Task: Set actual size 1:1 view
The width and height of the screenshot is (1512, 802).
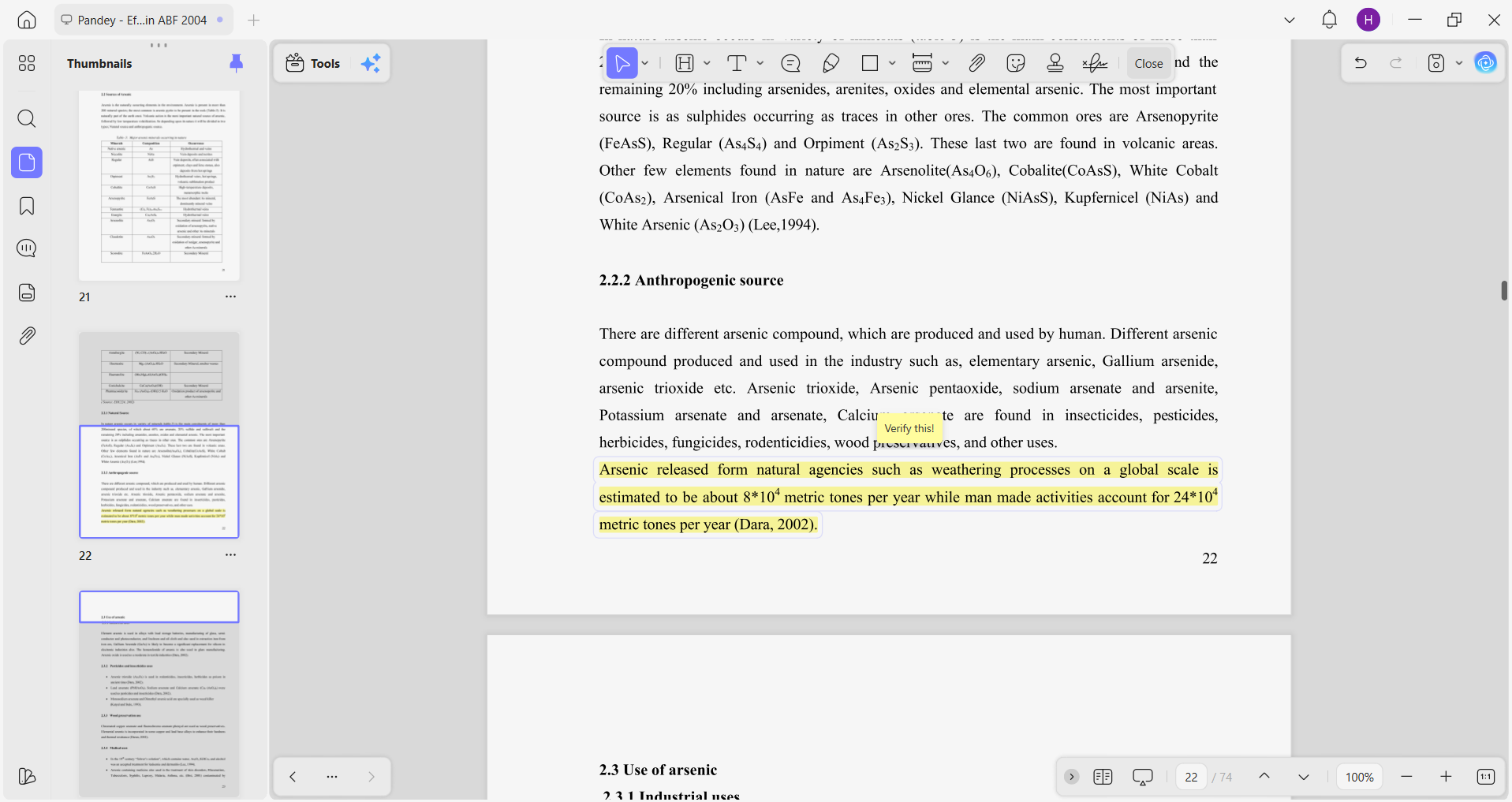Action: click(1485, 777)
